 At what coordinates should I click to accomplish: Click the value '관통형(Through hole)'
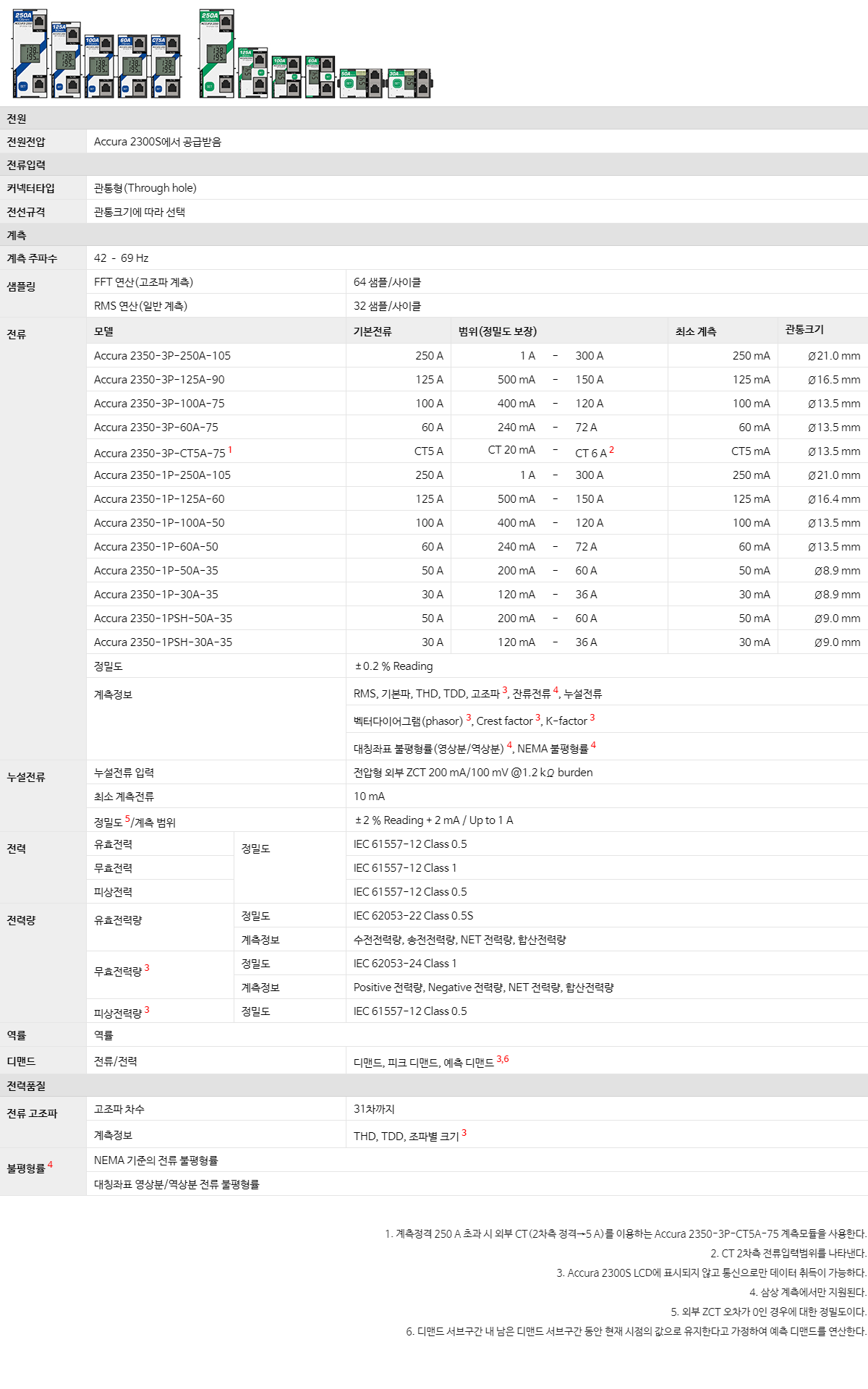coord(145,188)
